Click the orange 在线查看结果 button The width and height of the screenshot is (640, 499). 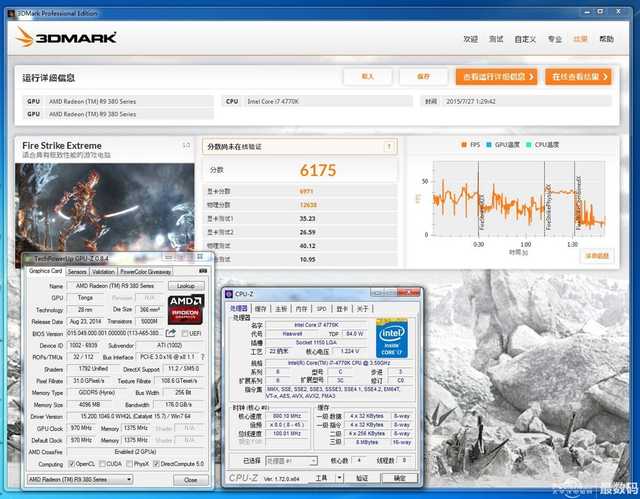point(578,76)
